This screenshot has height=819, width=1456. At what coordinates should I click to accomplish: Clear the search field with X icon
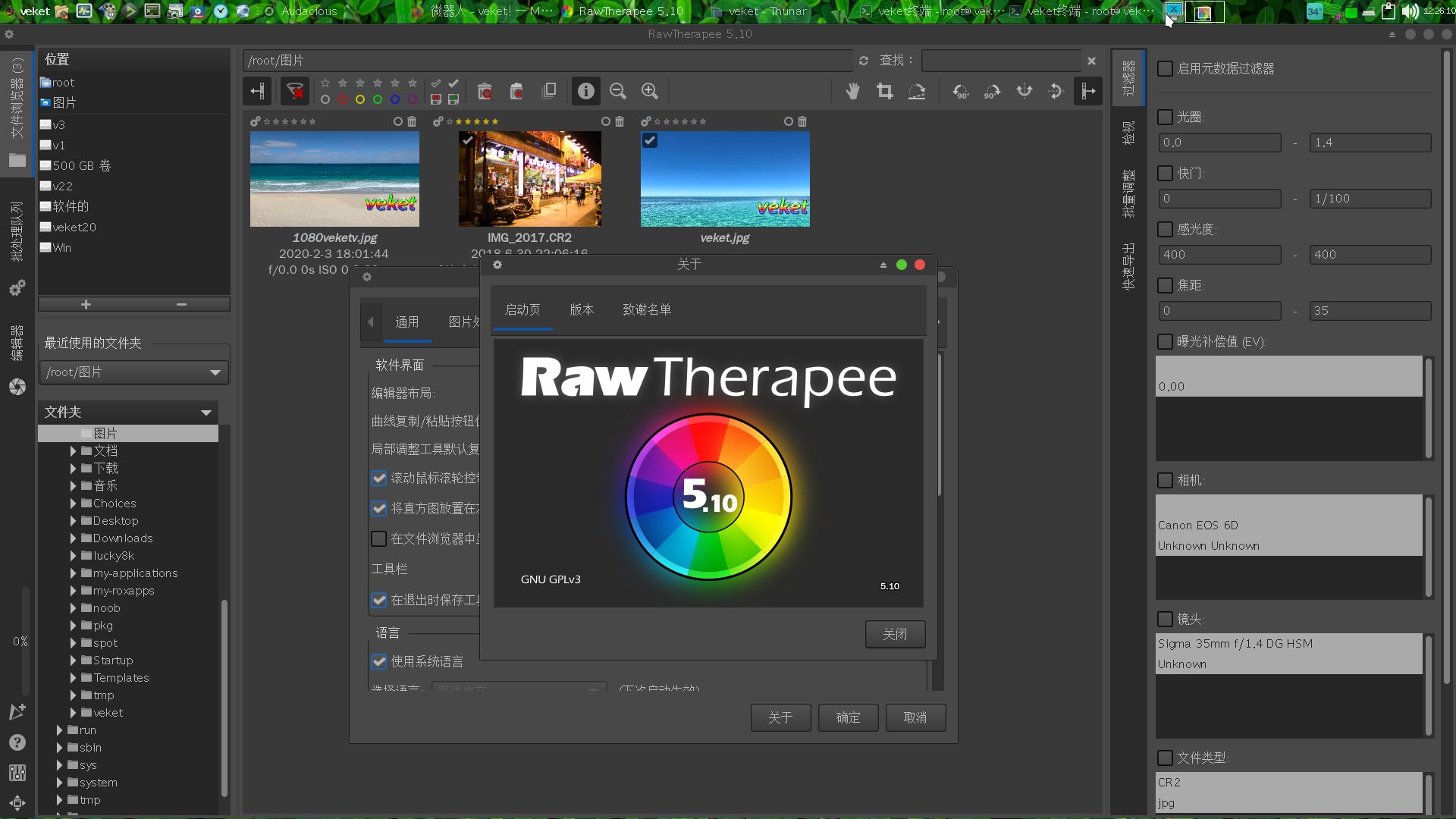point(1091,61)
